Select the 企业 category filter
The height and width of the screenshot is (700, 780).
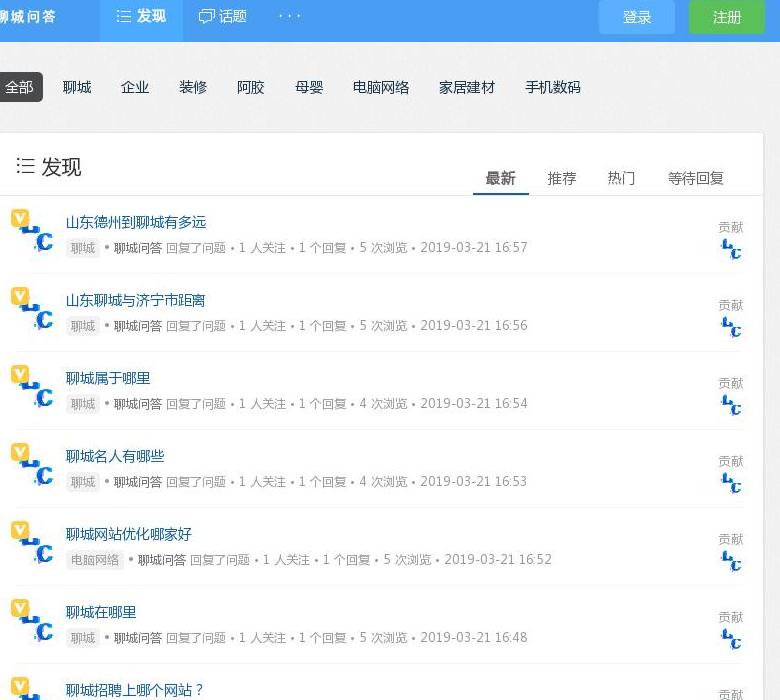pyautogui.click(x=135, y=87)
